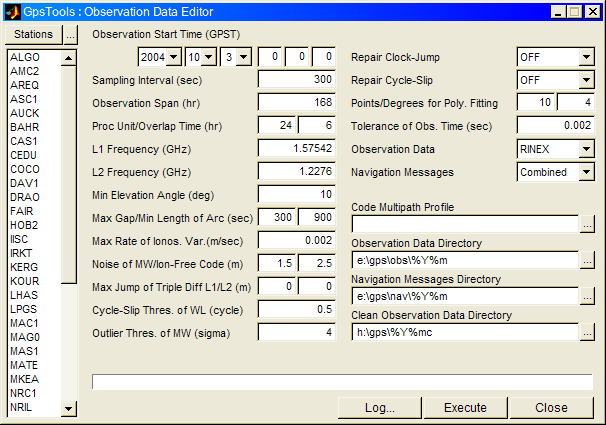Browse for Clean Observation Data Directory
Image resolution: width=606 pixels, height=425 pixels.
587,332
